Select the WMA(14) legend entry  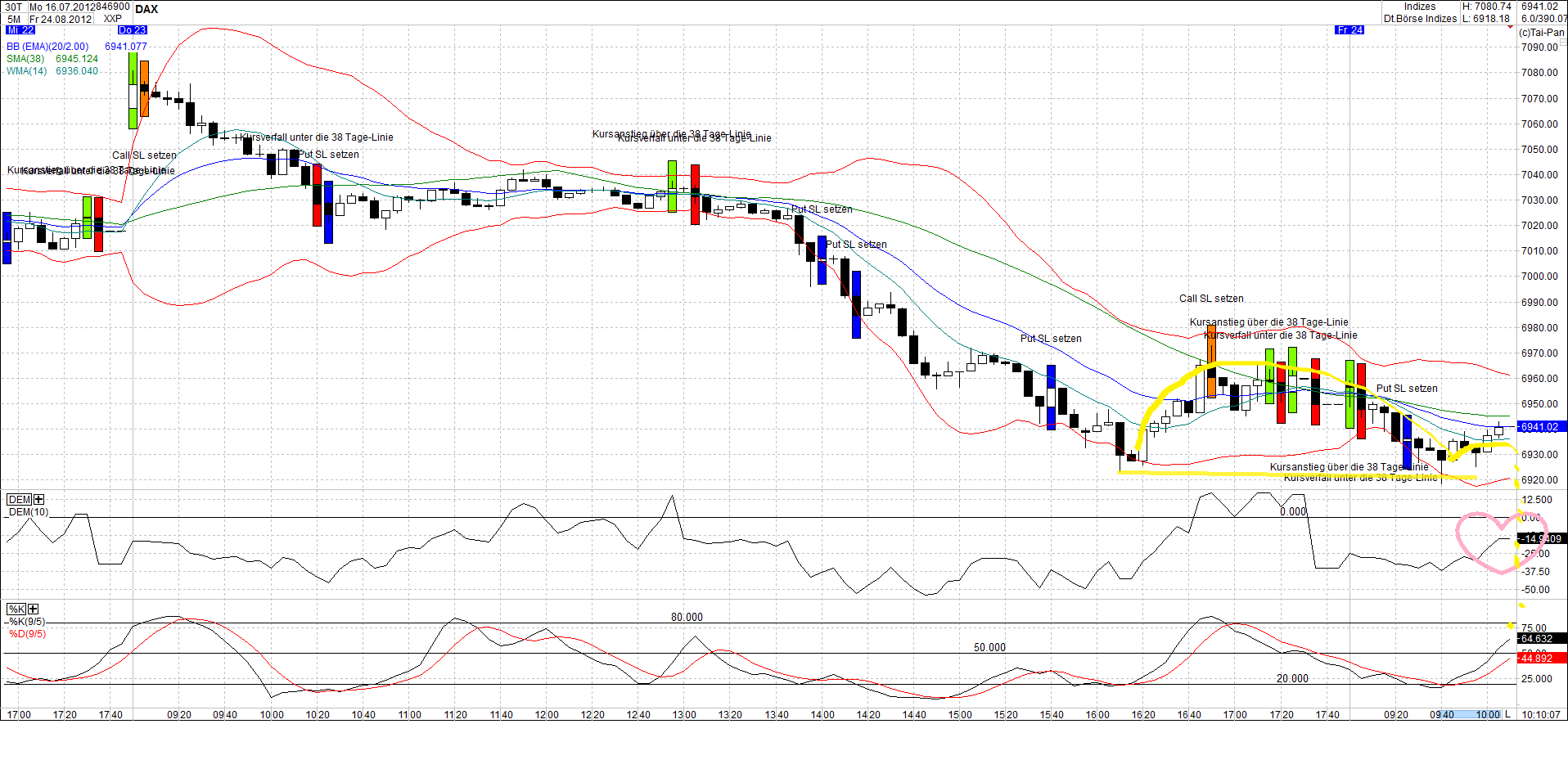coord(27,71)
